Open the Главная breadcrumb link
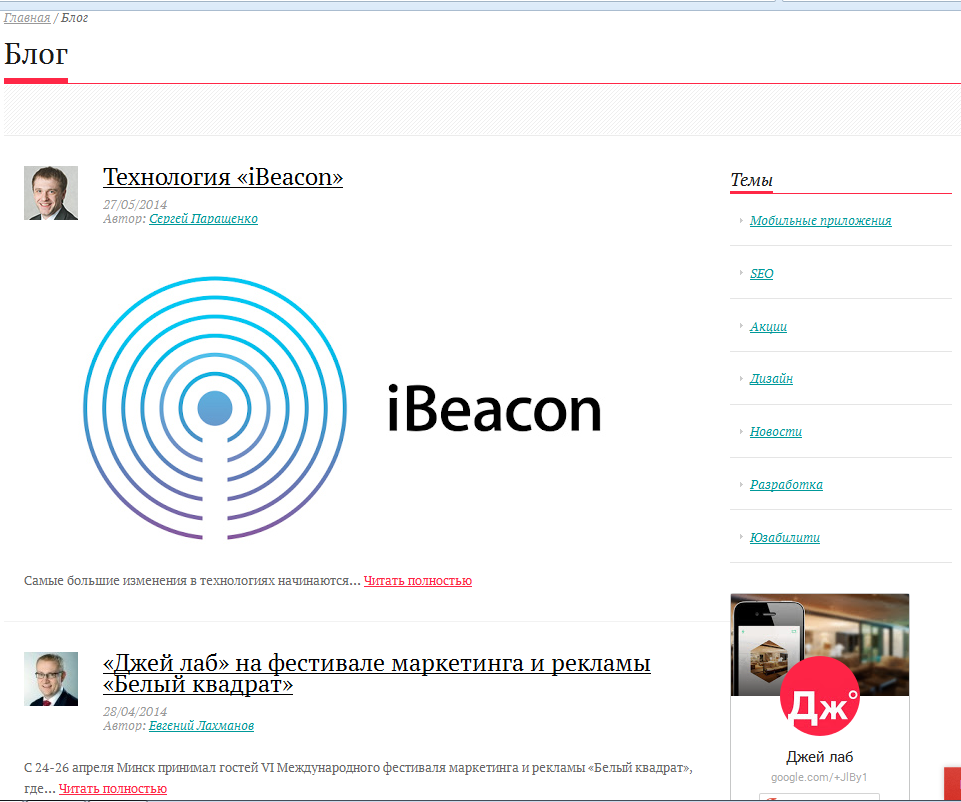This screenshot has height=802, width=961. point(27,18)
